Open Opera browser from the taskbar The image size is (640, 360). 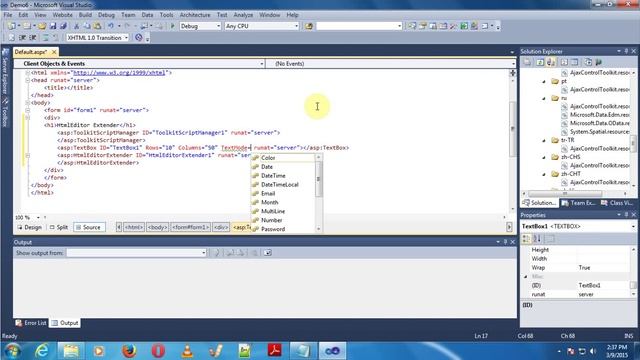pyautogui.click(x=158, y=350)
